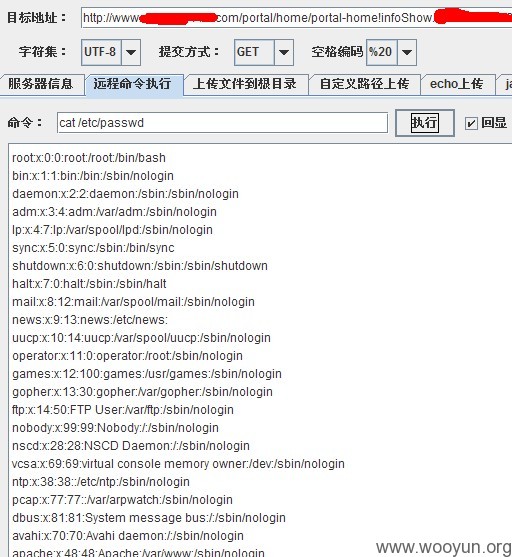This screenshot has height=557, width=512.
Task: Click the command field containing cat /etc/passwd
Action: 222,123
